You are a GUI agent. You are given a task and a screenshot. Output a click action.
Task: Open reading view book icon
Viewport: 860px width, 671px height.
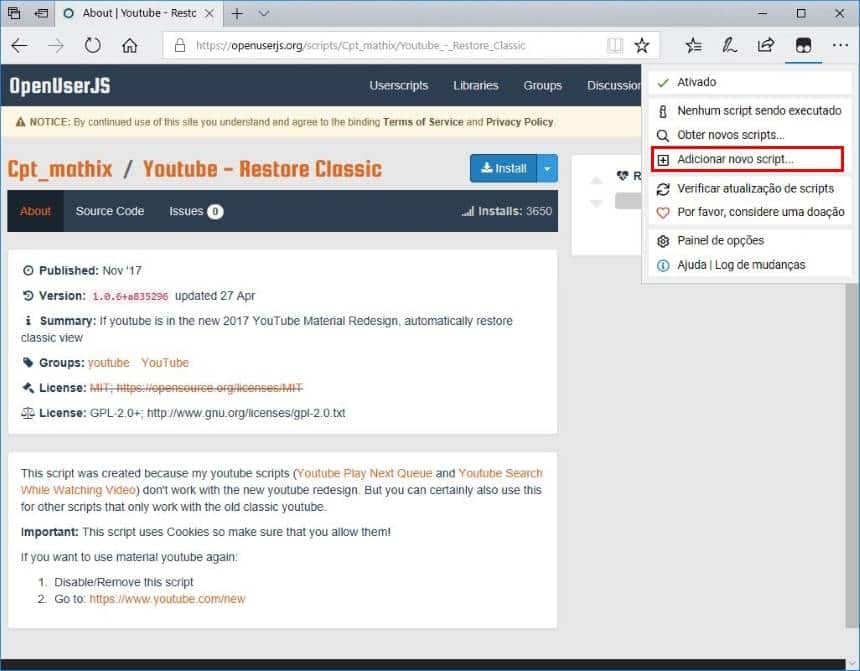[615, 46]
